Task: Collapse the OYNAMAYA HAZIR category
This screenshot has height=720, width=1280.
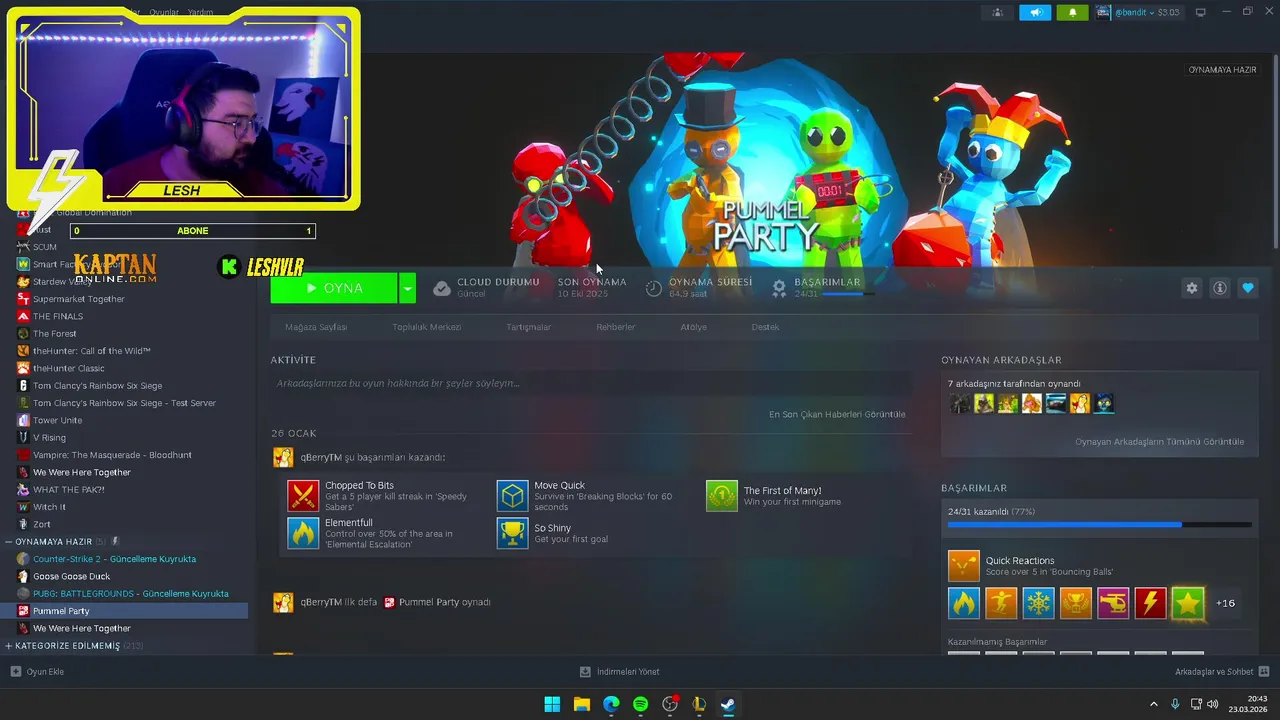Action: [x=9, y=542]
